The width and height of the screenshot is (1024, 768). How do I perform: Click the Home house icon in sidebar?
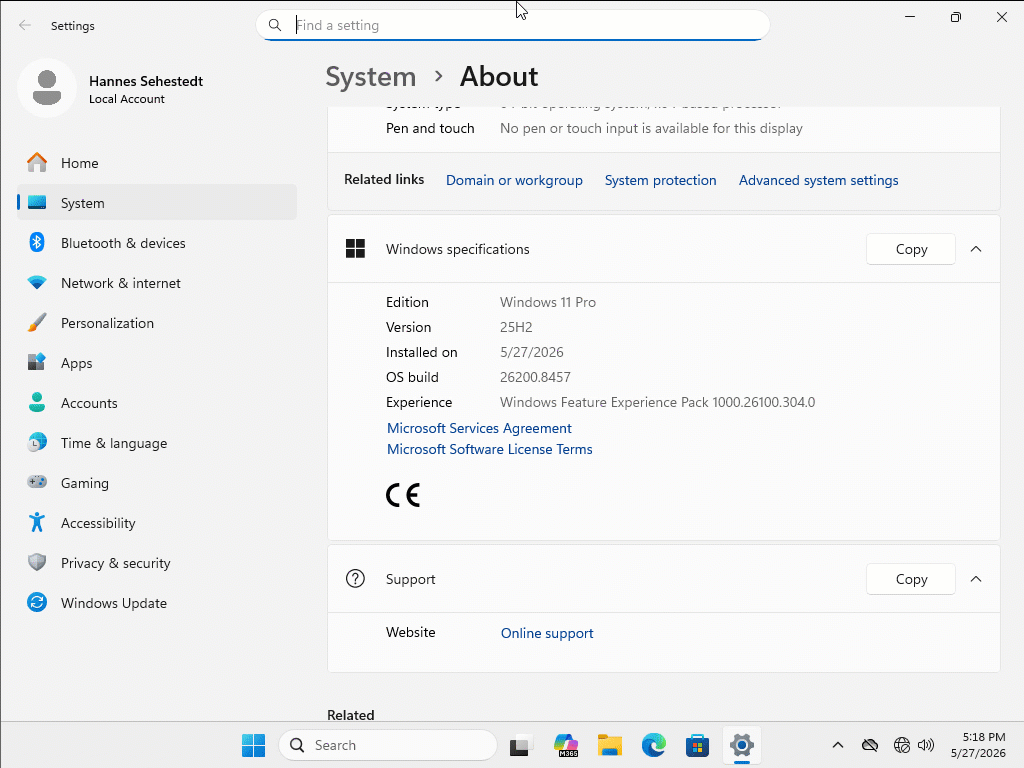click(37, 163)
